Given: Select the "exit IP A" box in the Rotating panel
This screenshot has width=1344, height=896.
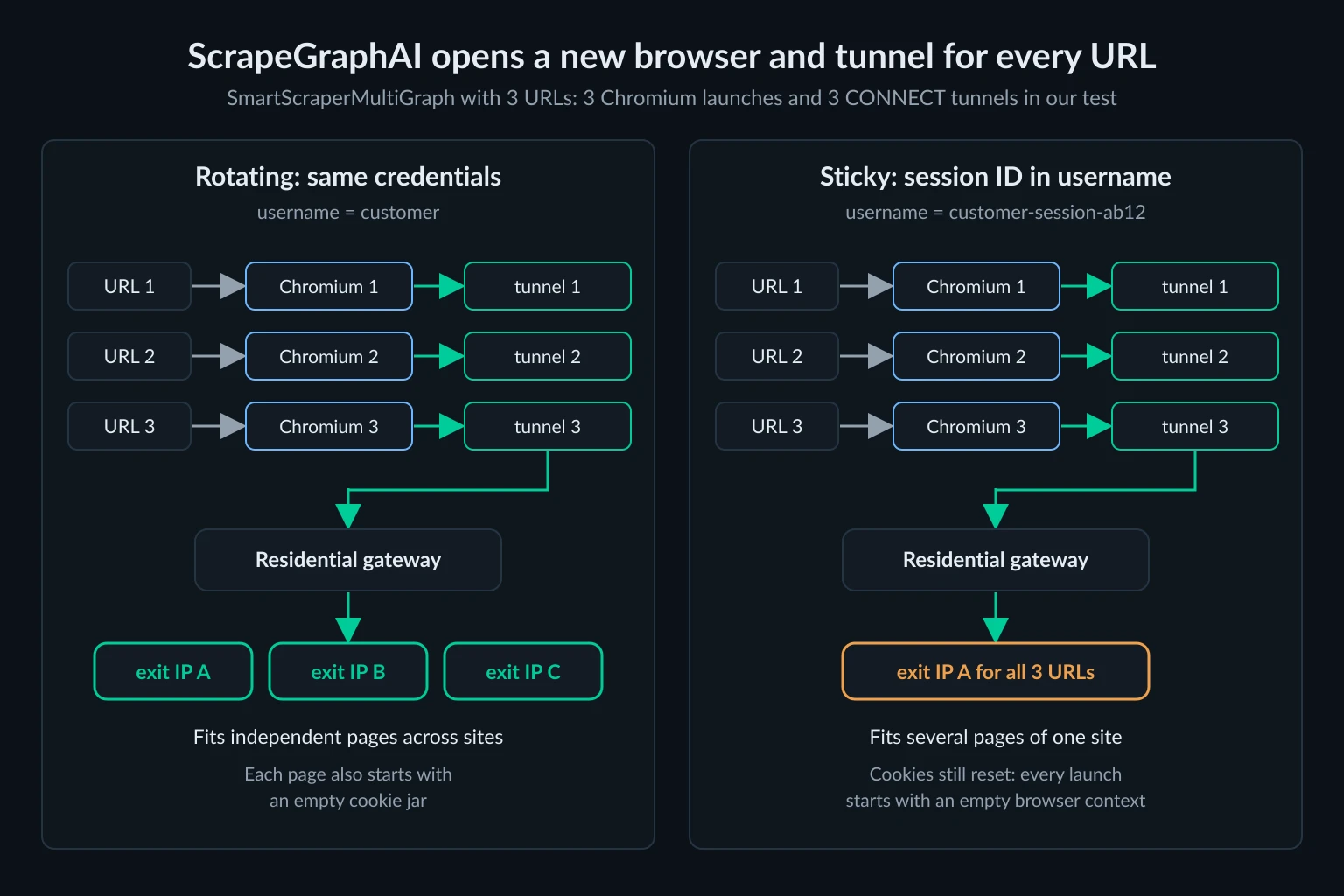Looking at the screenshot, I should point(173,671).
